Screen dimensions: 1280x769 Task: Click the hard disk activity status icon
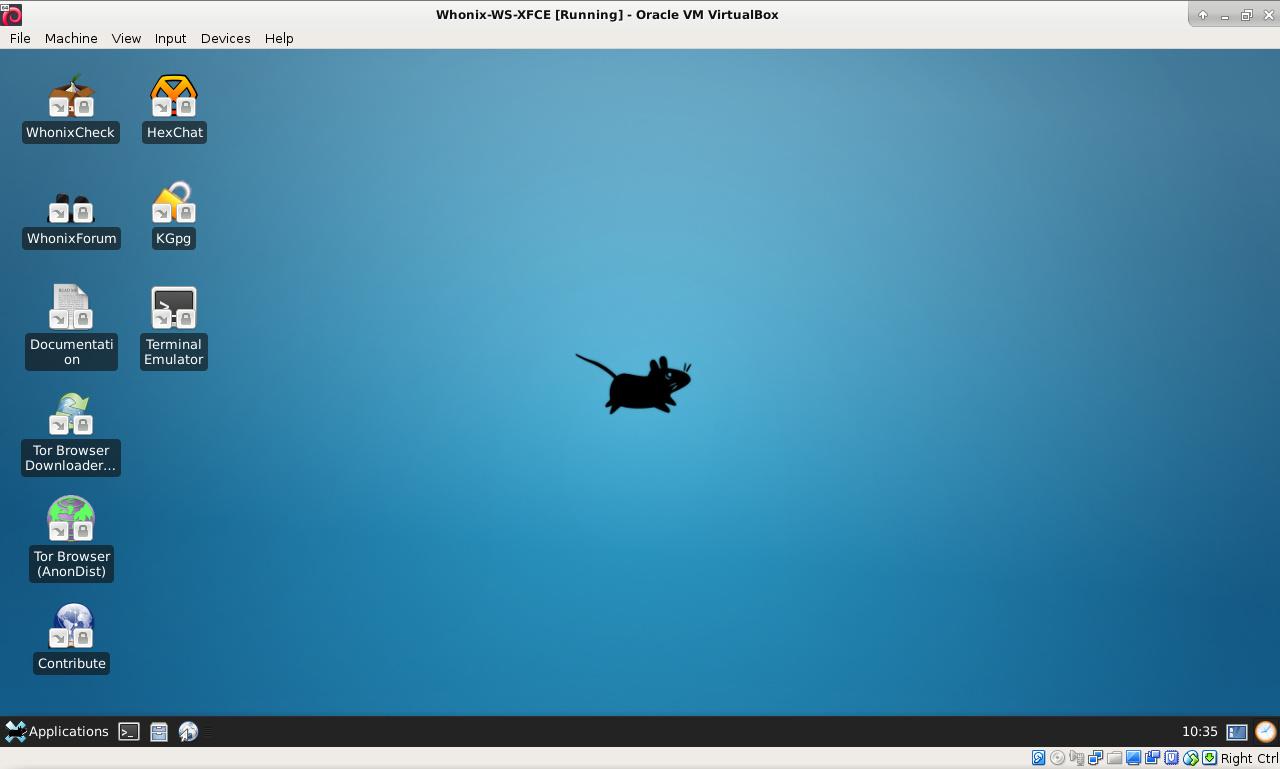pos(1038,758)
